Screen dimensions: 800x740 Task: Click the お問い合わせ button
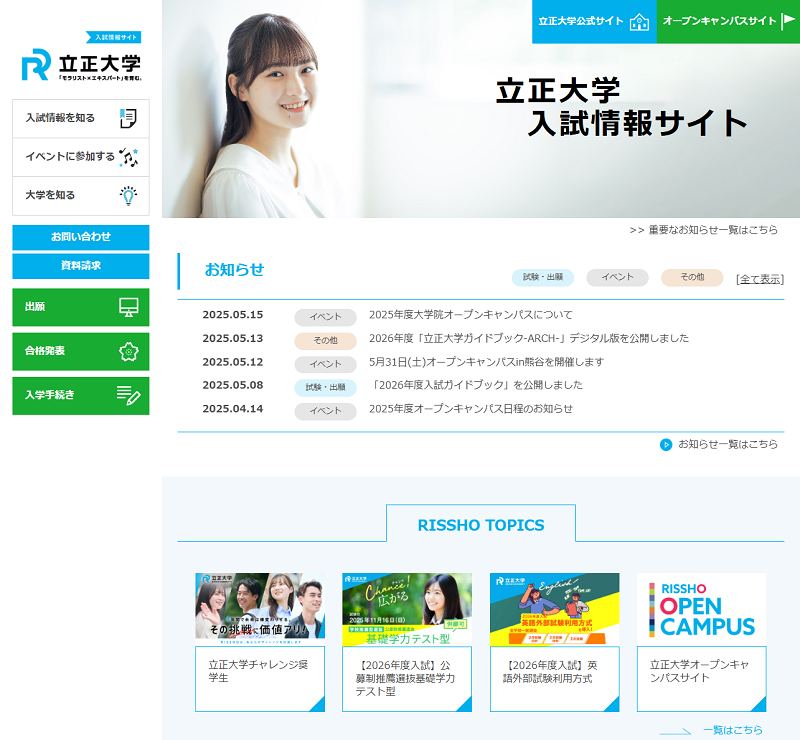[81, 237]
